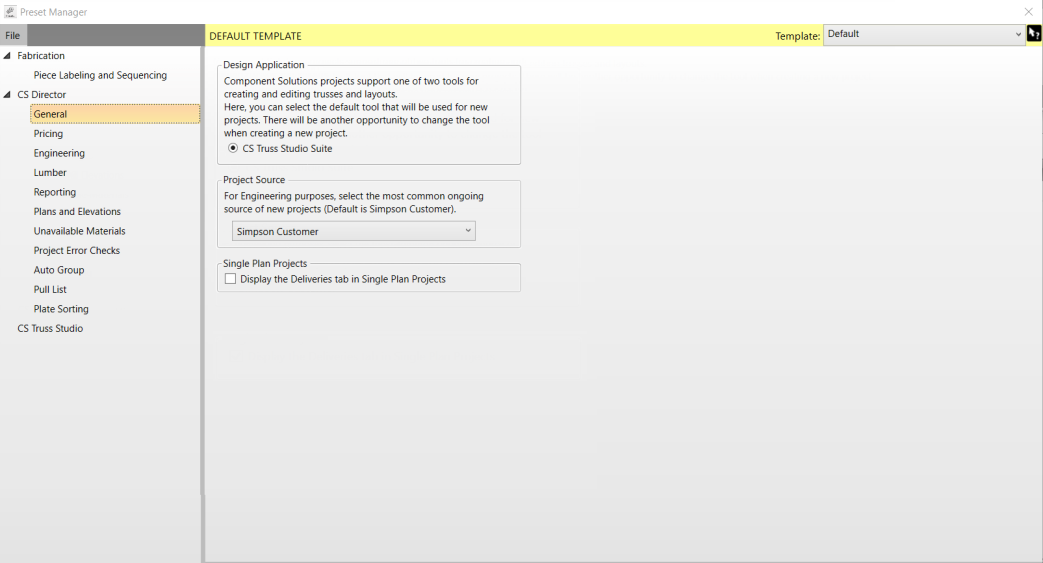1043x563 pixels.
Task: Open Project Error Checks settings
Action: click(x=76, y=250)
